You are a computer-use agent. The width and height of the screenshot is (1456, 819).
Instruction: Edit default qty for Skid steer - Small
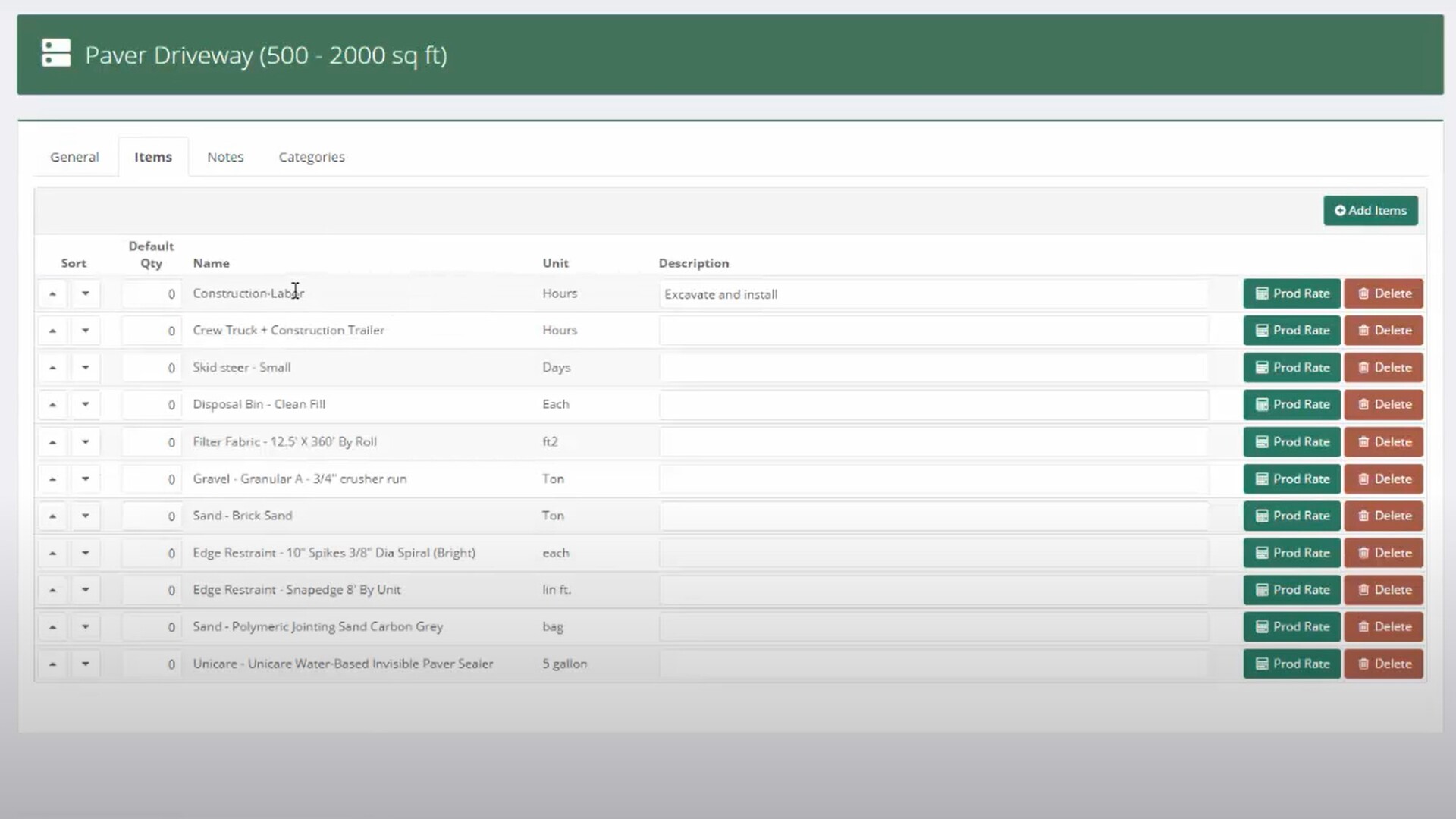click(152, 368)
